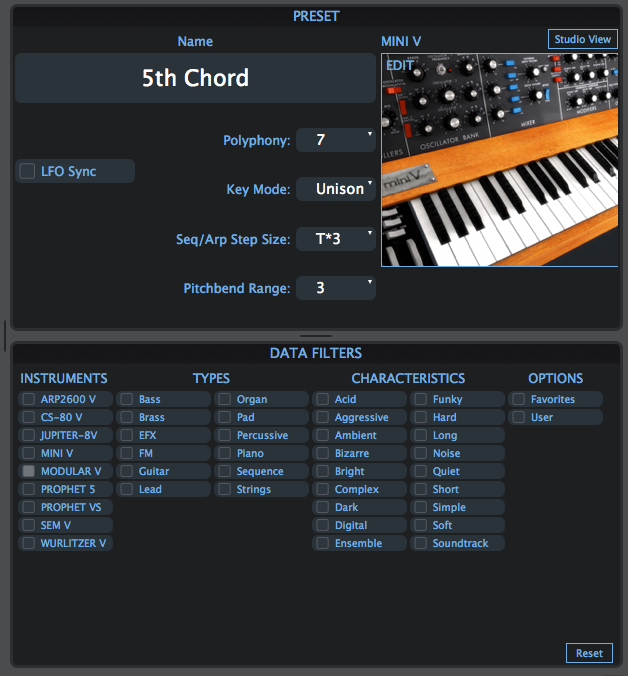Viewport: 628px width, 676px height.
Task: Click the 5th Chord preset name field
Action: click(195, 78)
